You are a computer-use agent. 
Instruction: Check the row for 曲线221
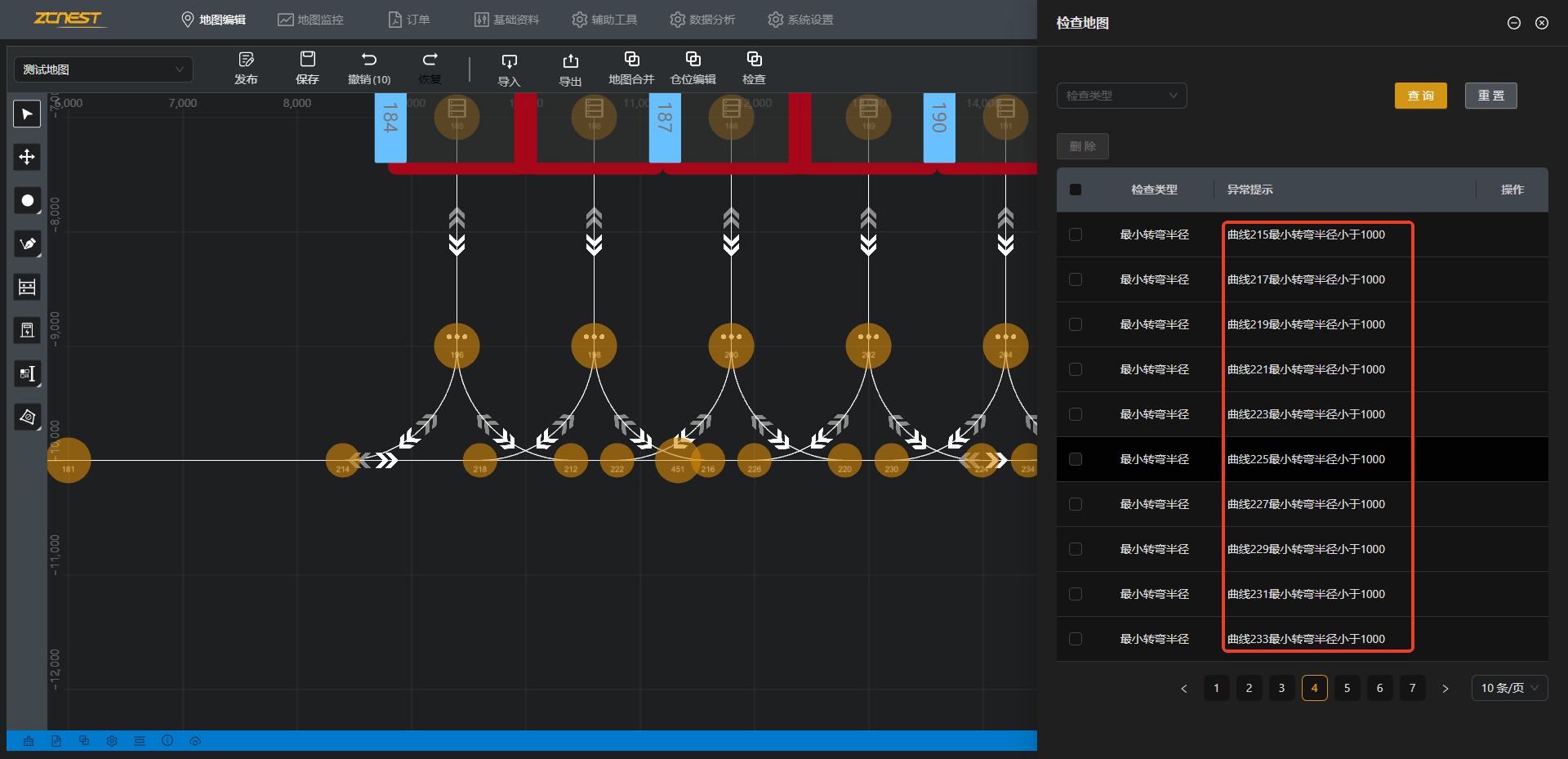[x=1076, y=369]
